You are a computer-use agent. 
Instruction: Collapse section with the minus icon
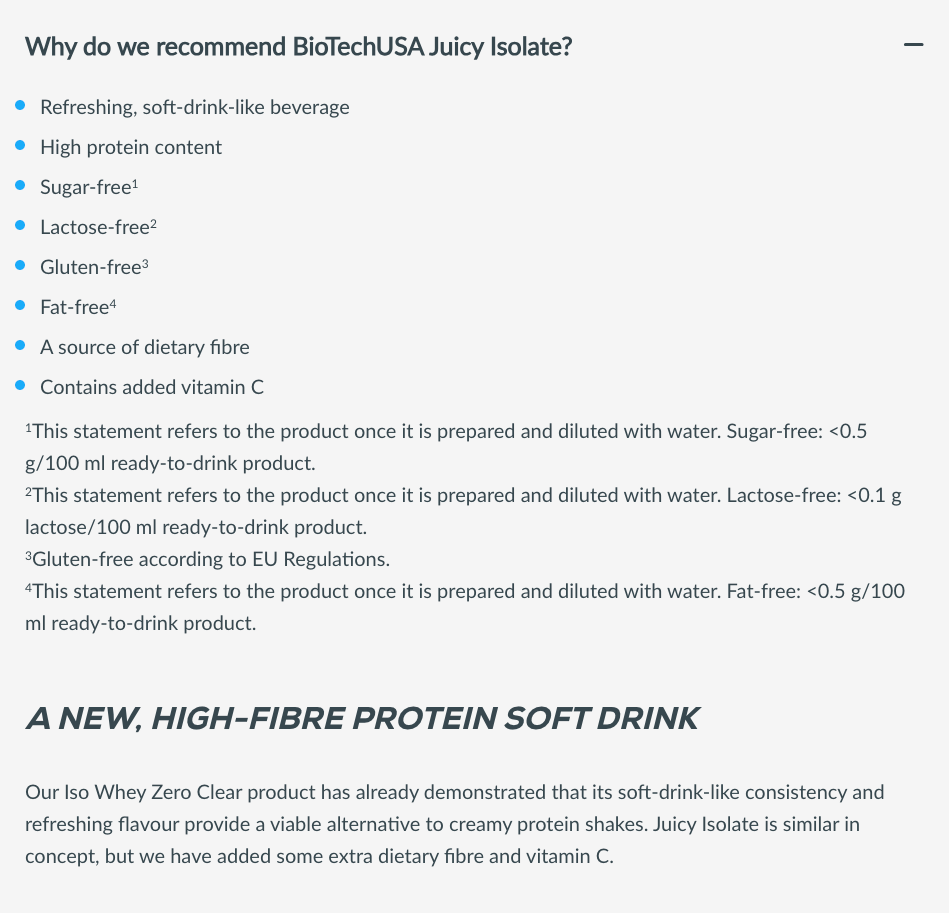[913, 45]
